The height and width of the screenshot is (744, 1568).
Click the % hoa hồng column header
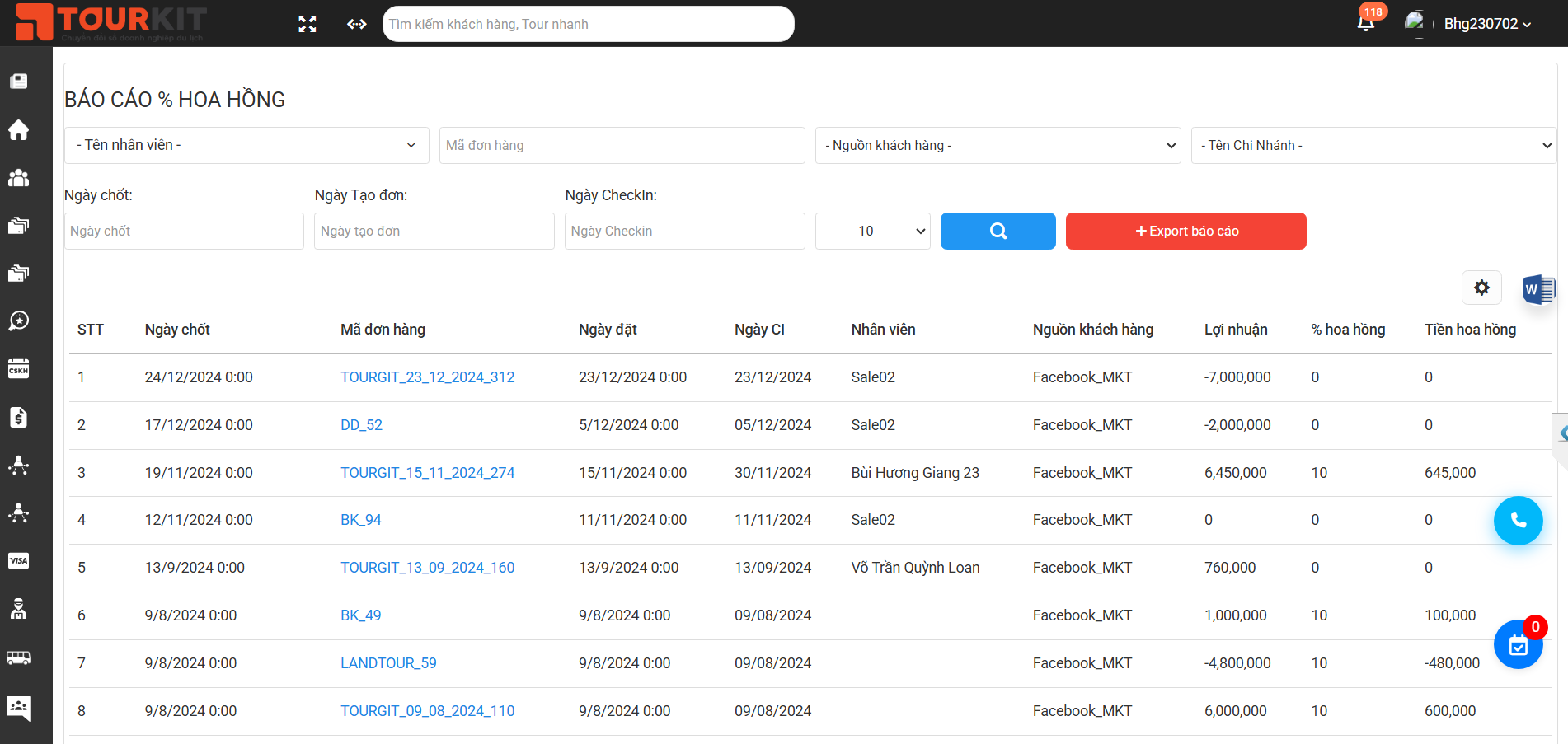tap(1348, 330)
